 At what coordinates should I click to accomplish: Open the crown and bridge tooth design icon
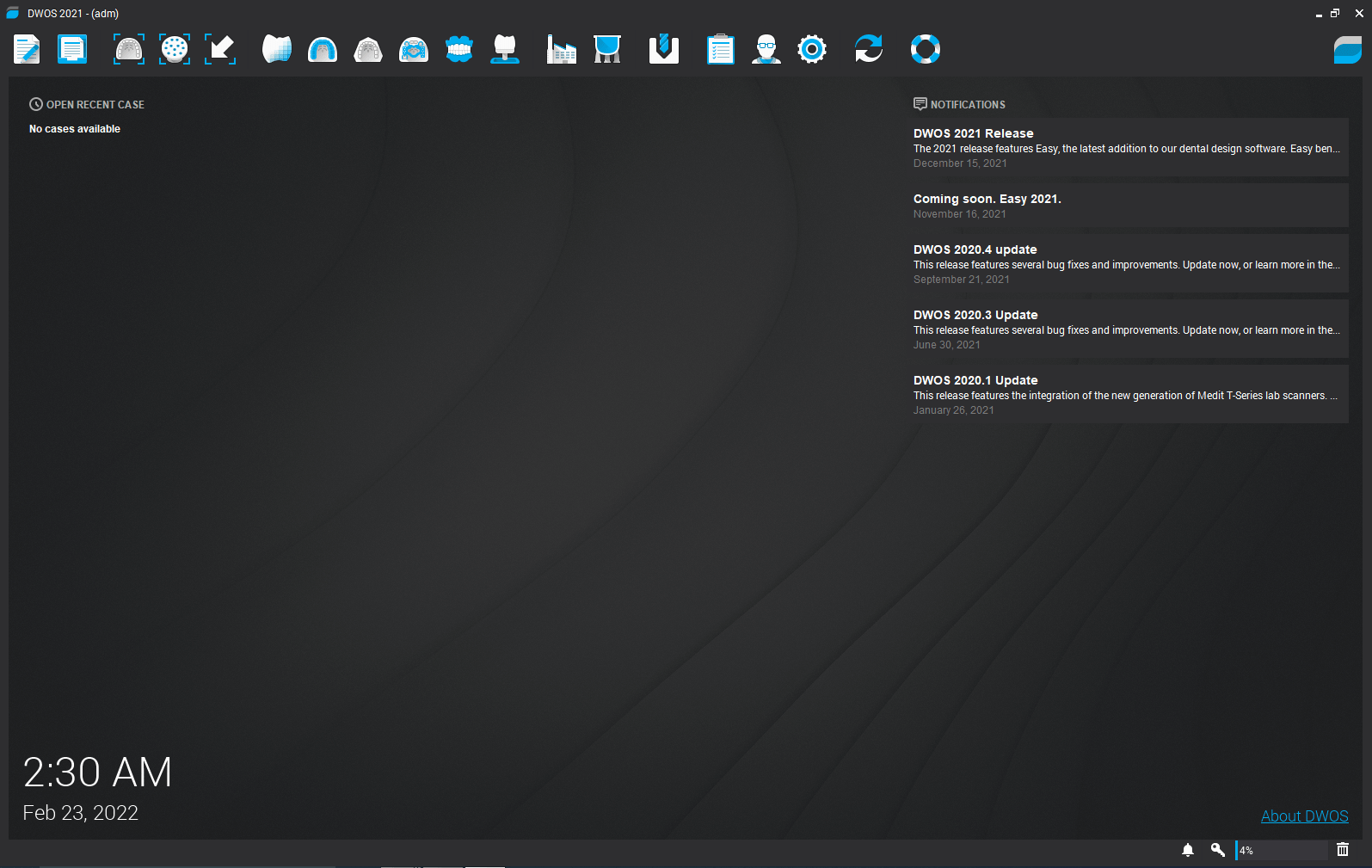(x=277, y=49)
